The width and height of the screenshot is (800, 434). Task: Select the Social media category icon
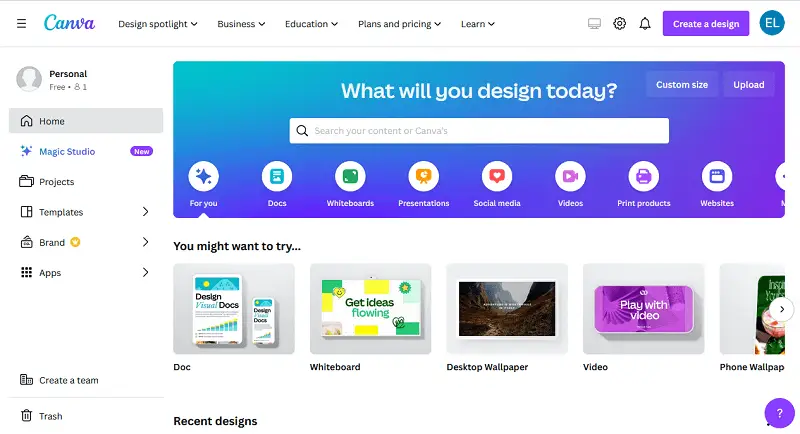click(497, 176)
